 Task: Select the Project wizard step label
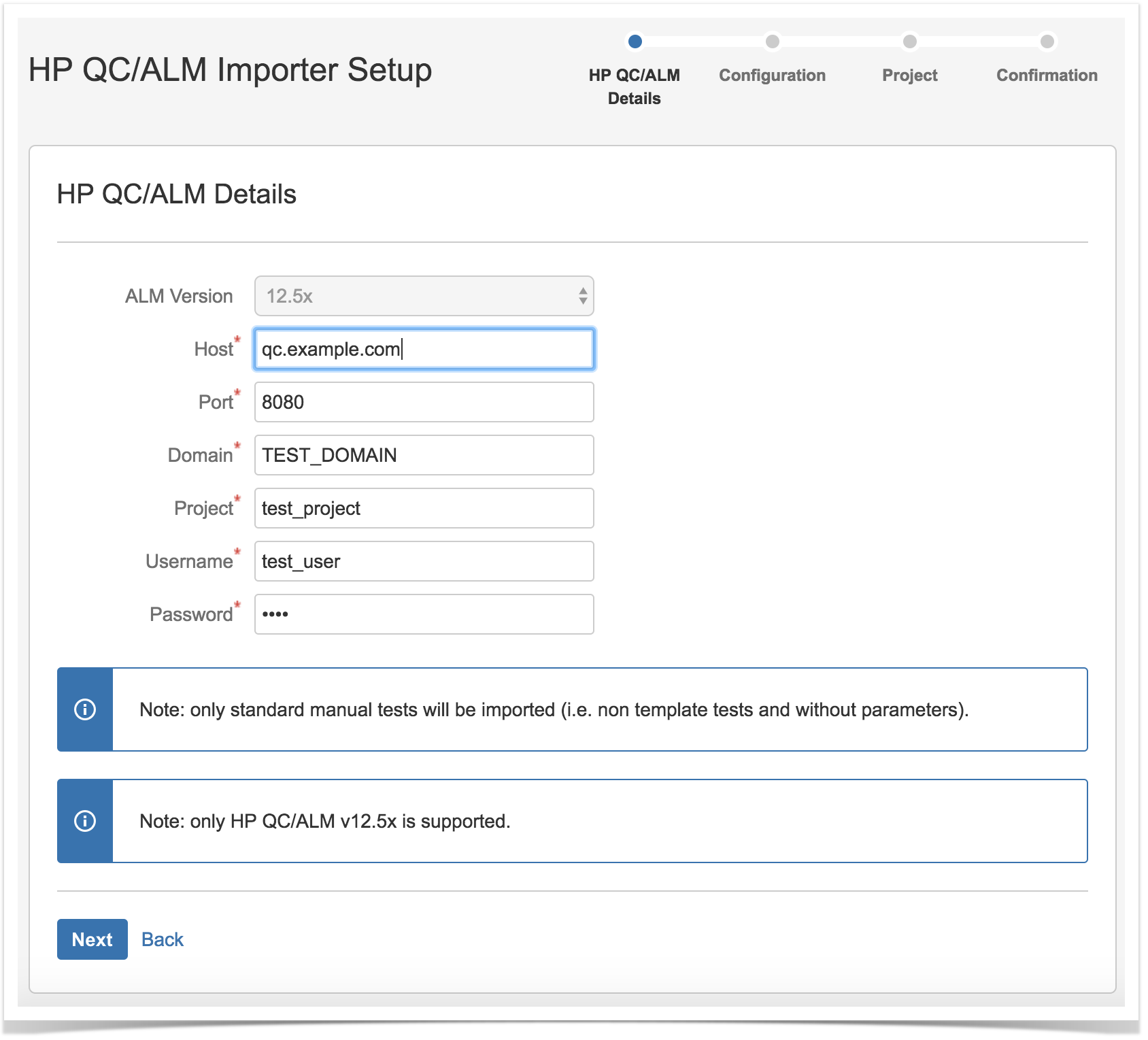point(910,75)
